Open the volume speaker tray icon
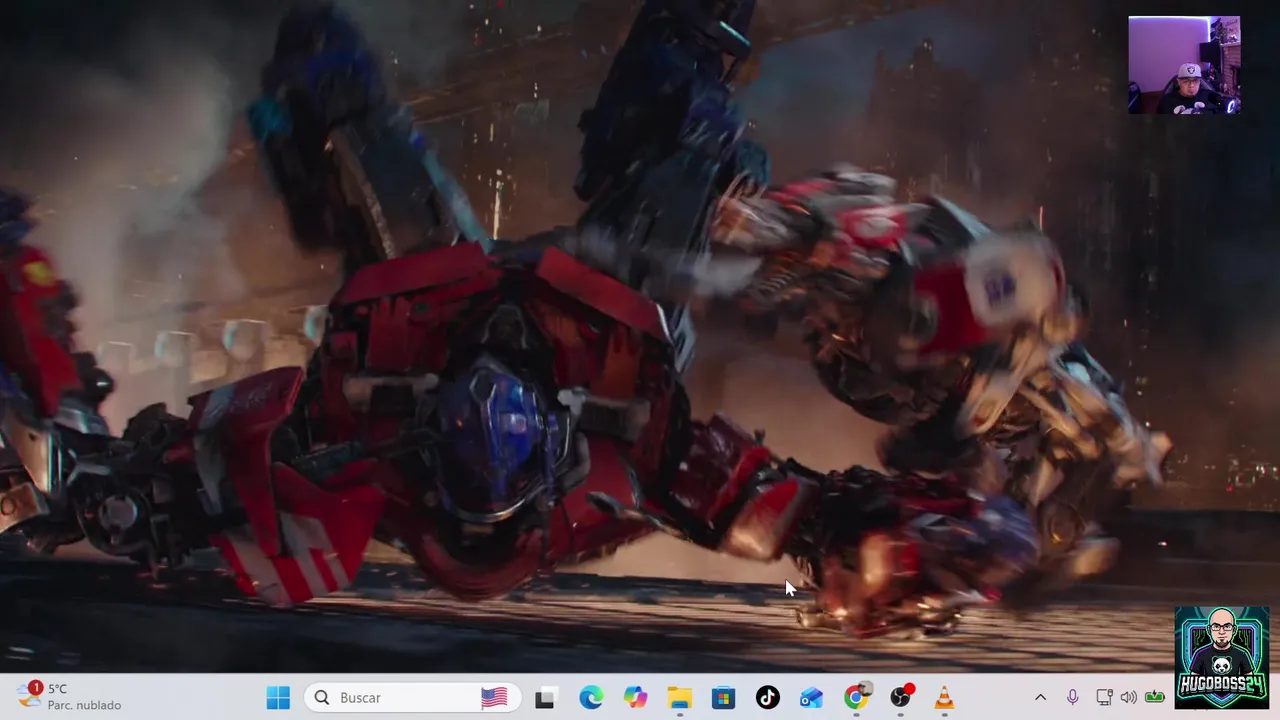This screenshot has height=720, width=1280. pos(1129,697)
